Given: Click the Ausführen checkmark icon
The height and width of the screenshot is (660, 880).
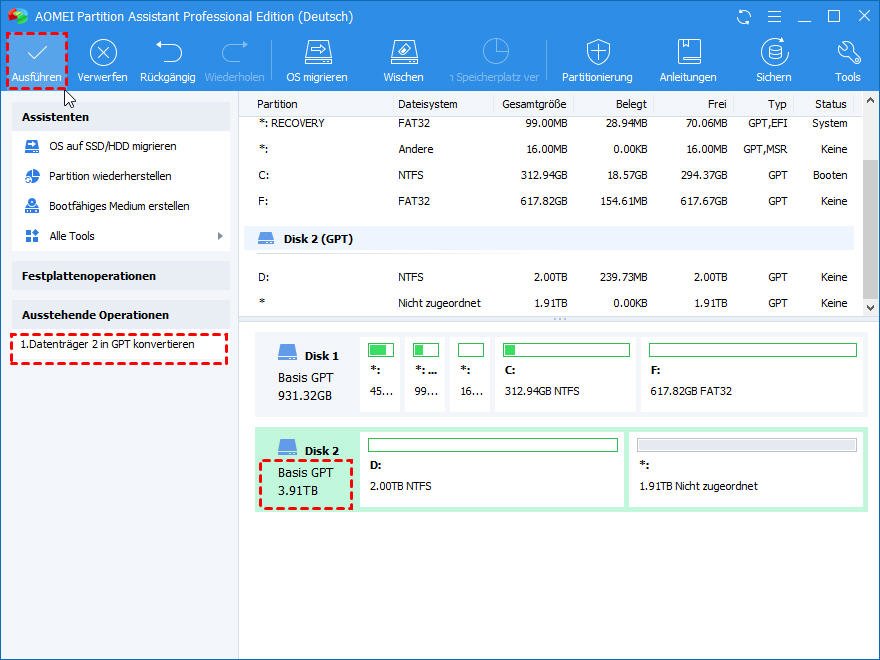Looking at the screenshot, I should tap(37, 53).
